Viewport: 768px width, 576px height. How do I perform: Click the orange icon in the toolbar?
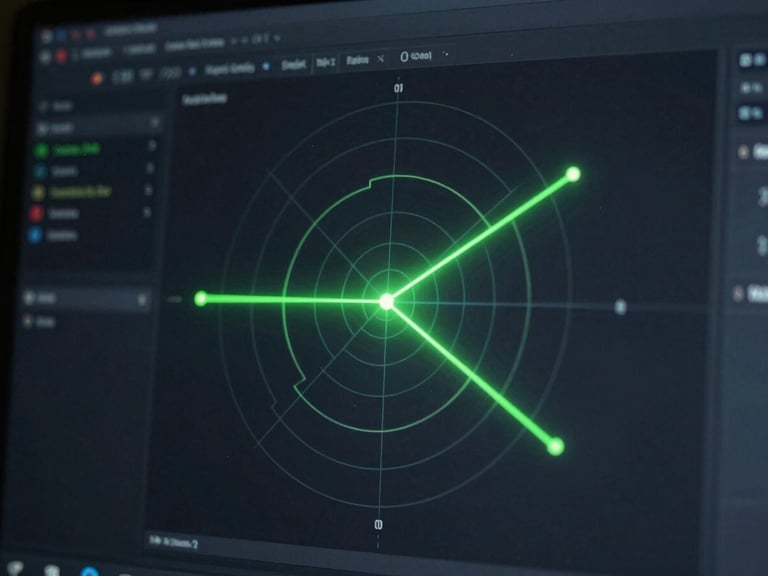(x=97, y=78)
